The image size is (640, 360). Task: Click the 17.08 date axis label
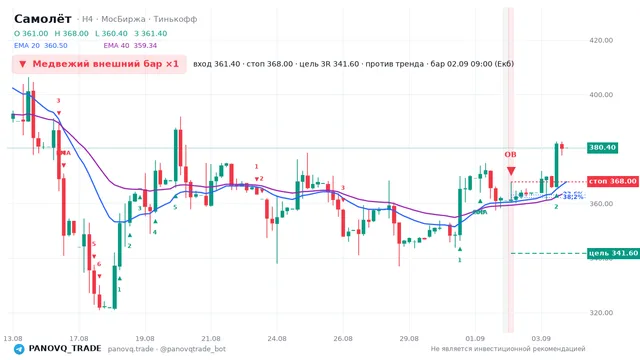click(79, 339)
